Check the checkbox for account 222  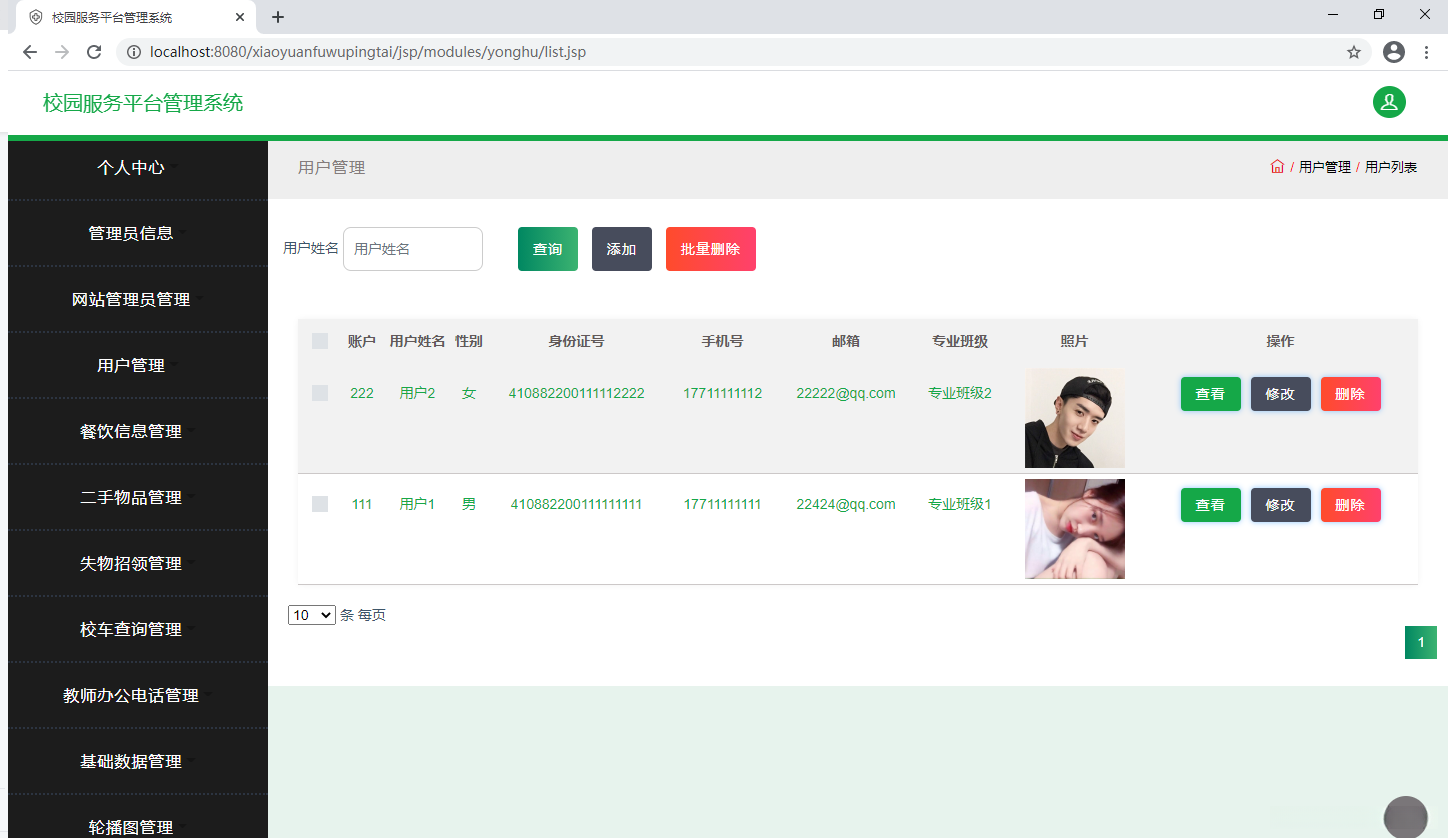tap(320, 392)
